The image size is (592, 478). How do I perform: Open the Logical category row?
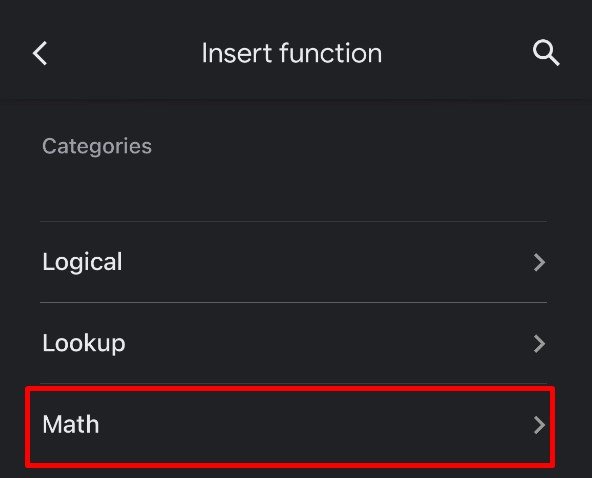tap(293, 262)
